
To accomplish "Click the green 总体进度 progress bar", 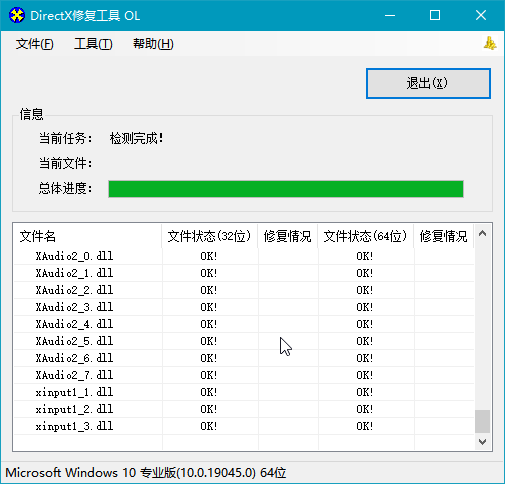I will point(286,189).
